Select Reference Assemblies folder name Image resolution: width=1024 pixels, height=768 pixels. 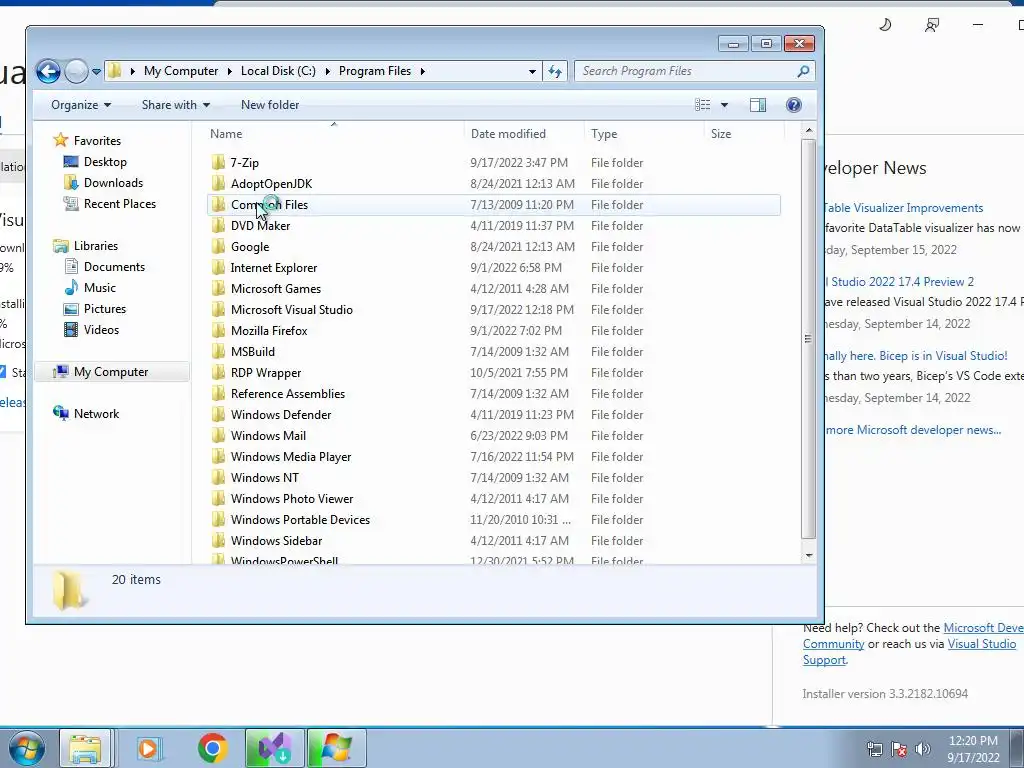coord(287,393)
